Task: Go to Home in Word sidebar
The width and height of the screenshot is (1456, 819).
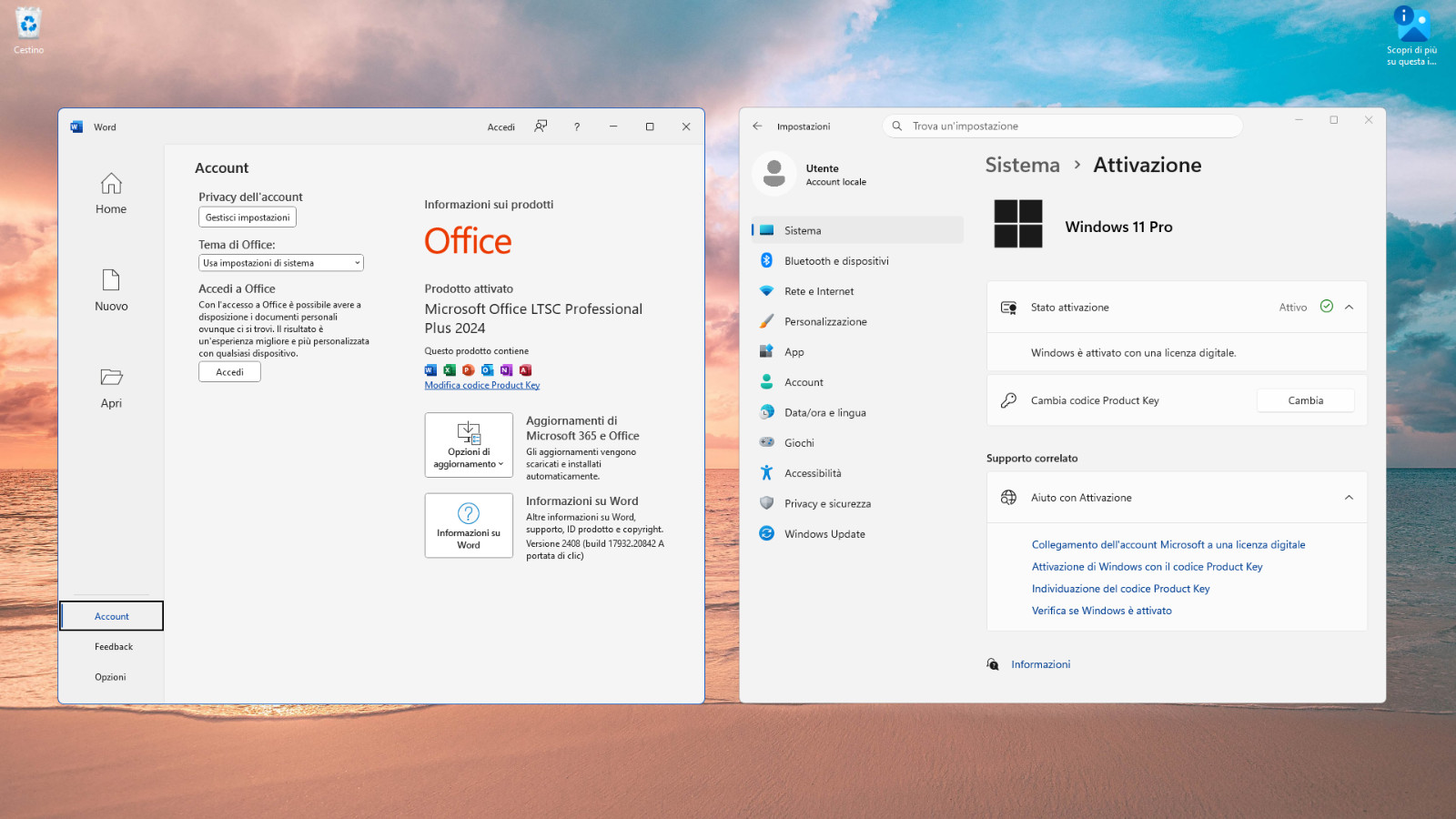Action: (111, 193)
